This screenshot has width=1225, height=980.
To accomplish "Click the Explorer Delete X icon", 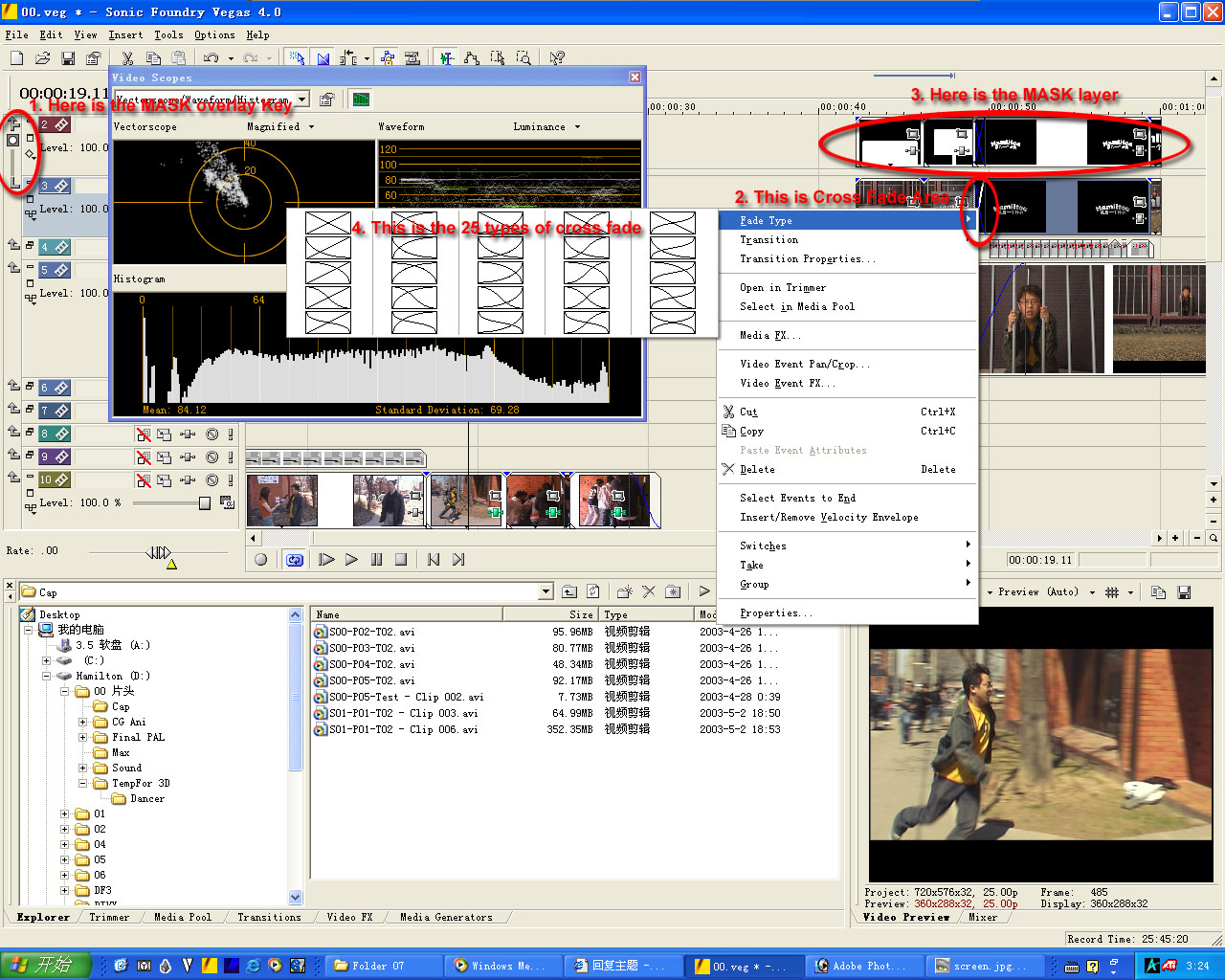I will click(x=649, y=591).
